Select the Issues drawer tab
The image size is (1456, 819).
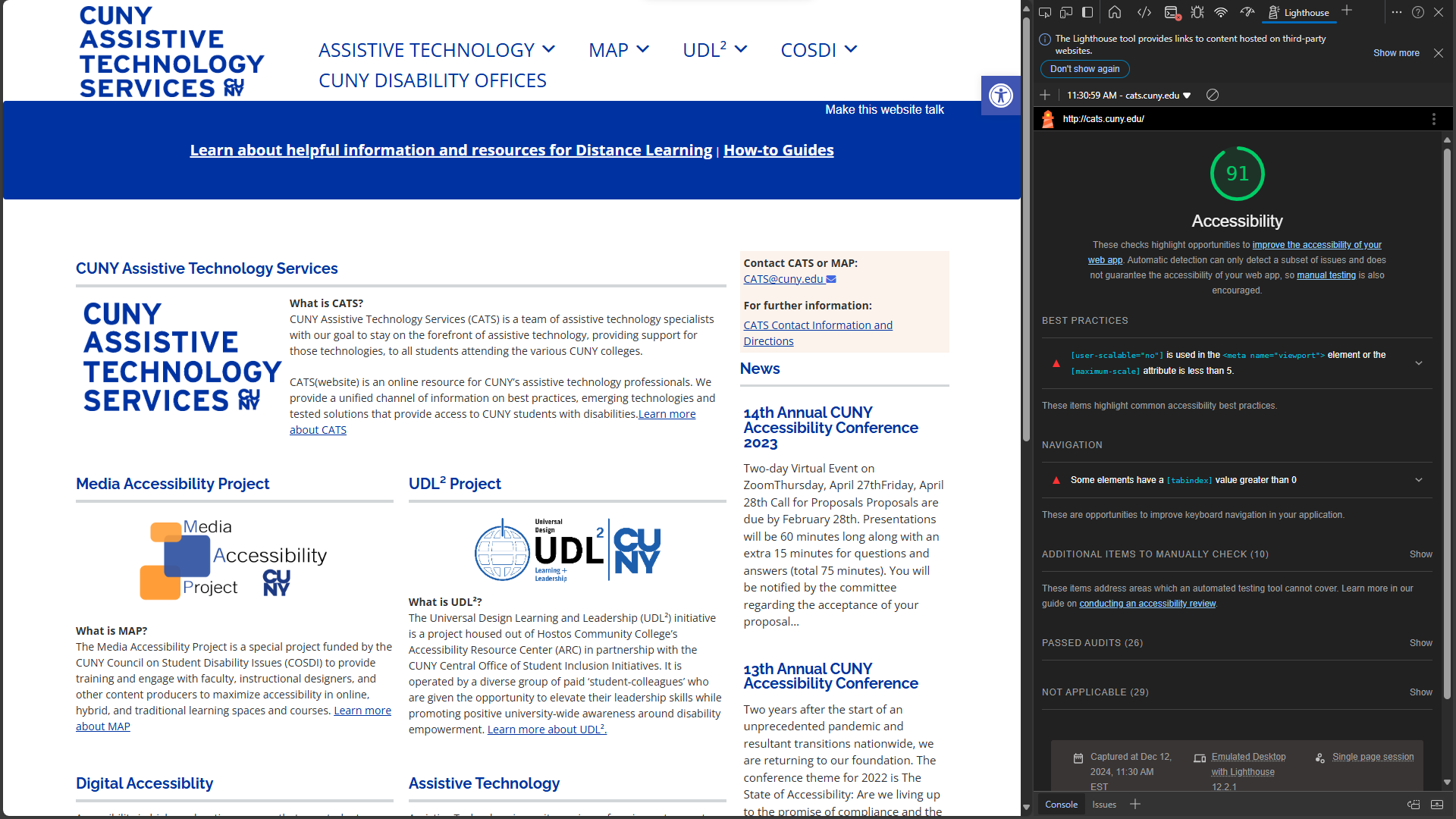coord(1104,805)
